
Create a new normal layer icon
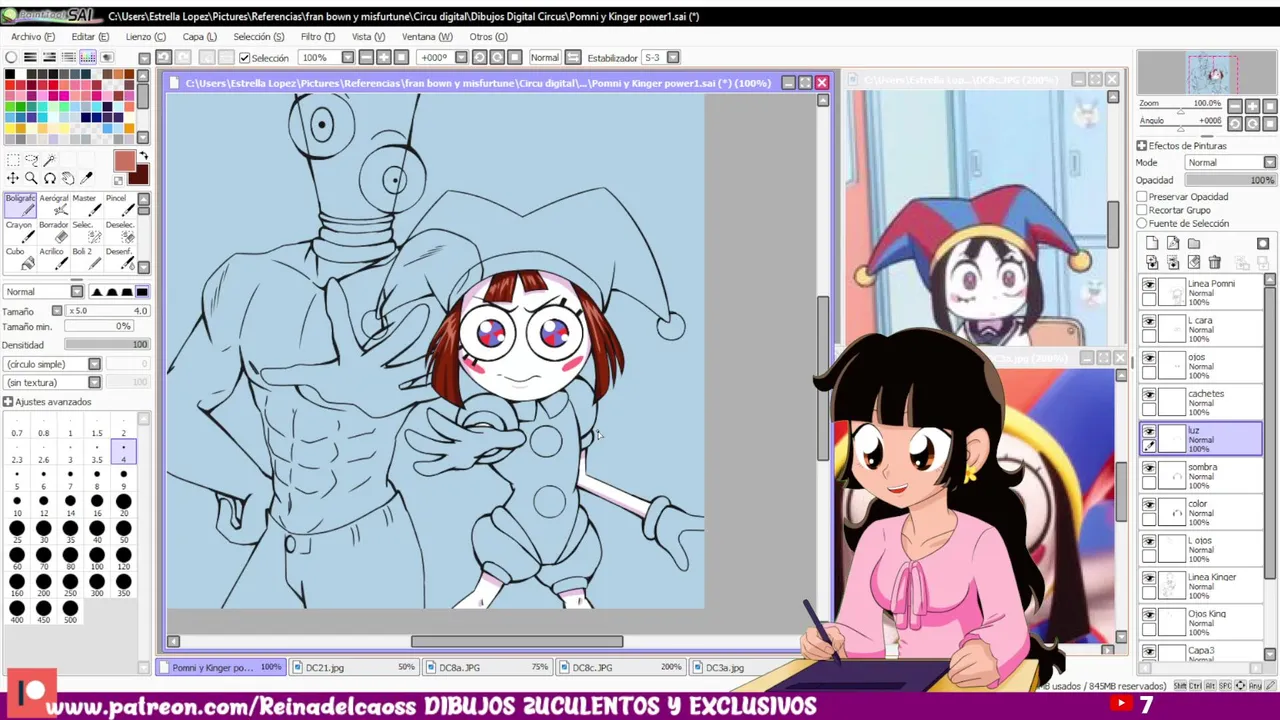[1152, 243]
